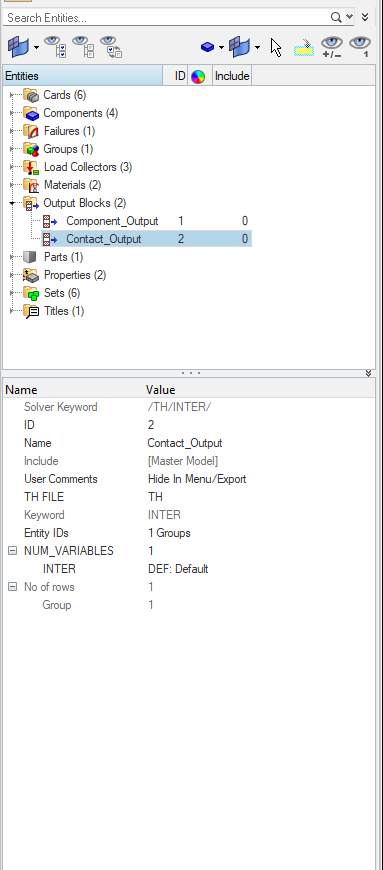
Task: Click the Failures folder icon
Action: click(31, 131)
